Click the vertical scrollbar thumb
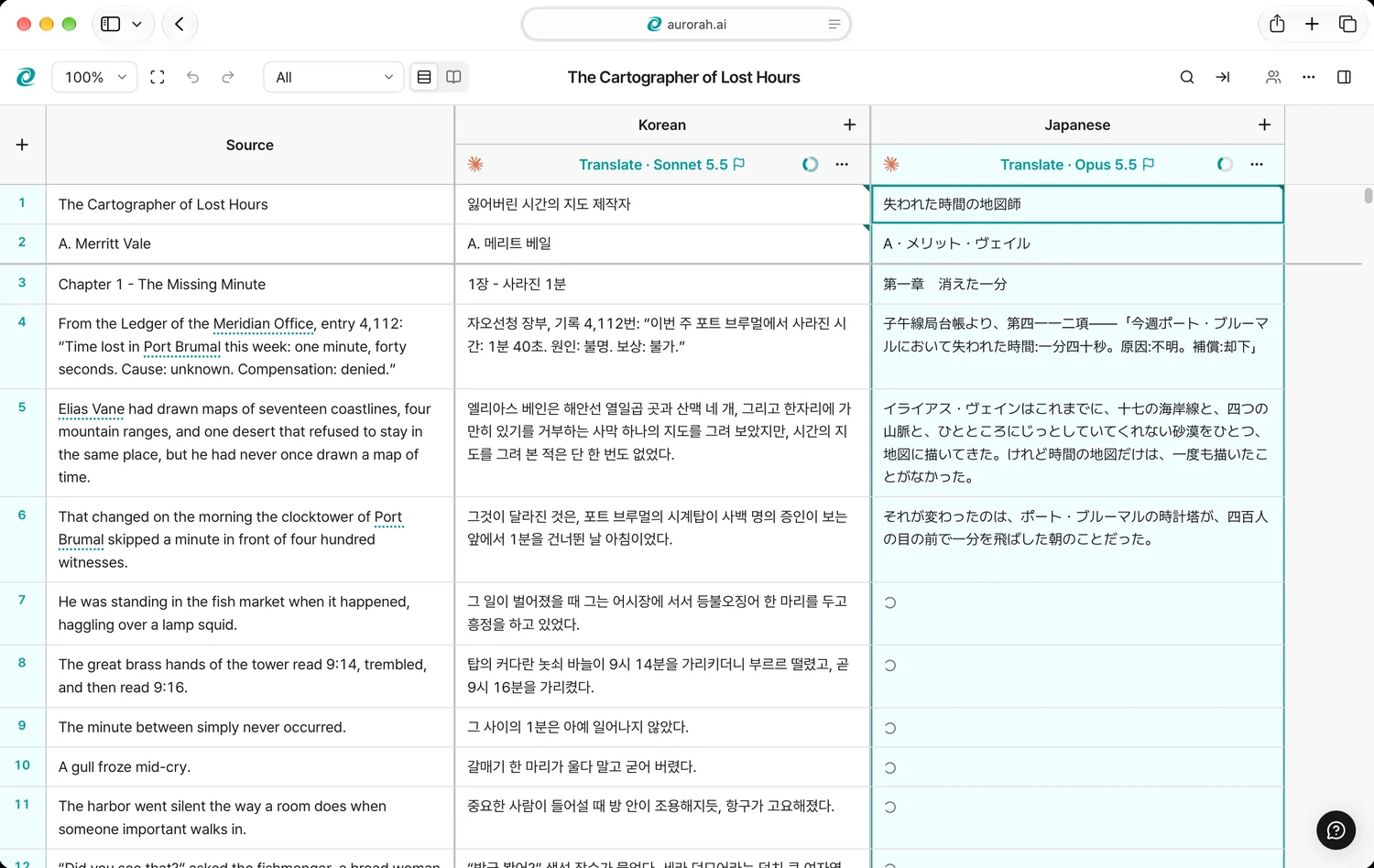This screenshot has width=1374, height=868. point(1369,195)
